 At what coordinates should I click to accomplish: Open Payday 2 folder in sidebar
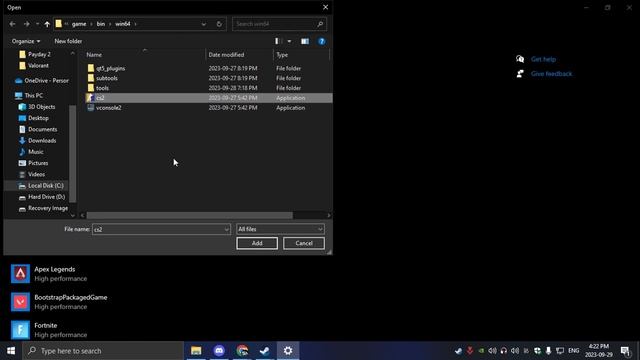[x=39, y=54]
